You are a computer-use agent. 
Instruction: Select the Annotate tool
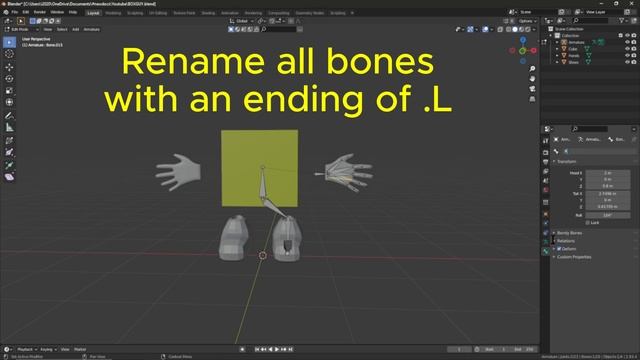9,116
